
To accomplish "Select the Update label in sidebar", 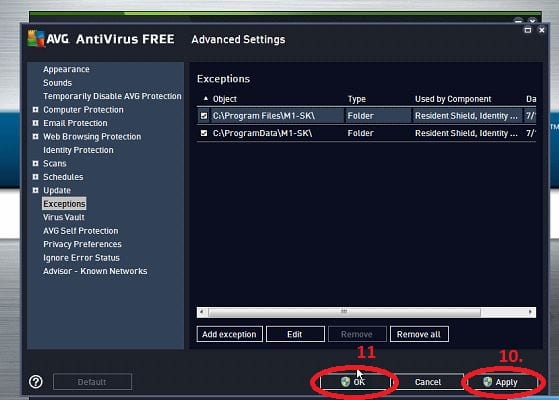I will tap(57, 190).
